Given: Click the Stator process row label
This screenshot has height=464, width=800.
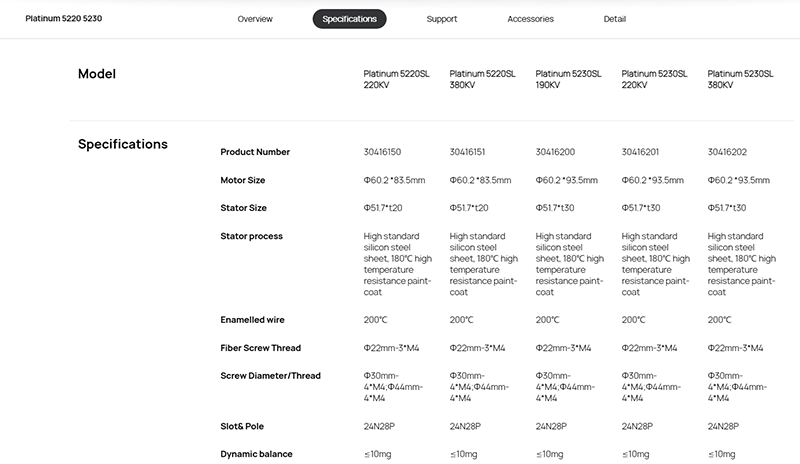Looking at the screenshot, I should 252,236.
